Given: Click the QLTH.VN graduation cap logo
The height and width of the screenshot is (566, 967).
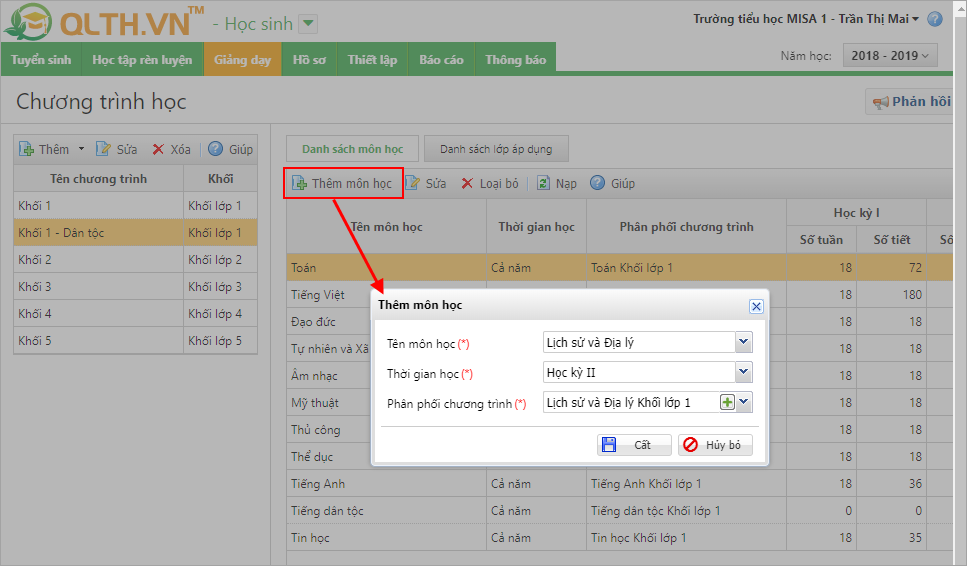Looking at the screenshot, I should 28,22.
